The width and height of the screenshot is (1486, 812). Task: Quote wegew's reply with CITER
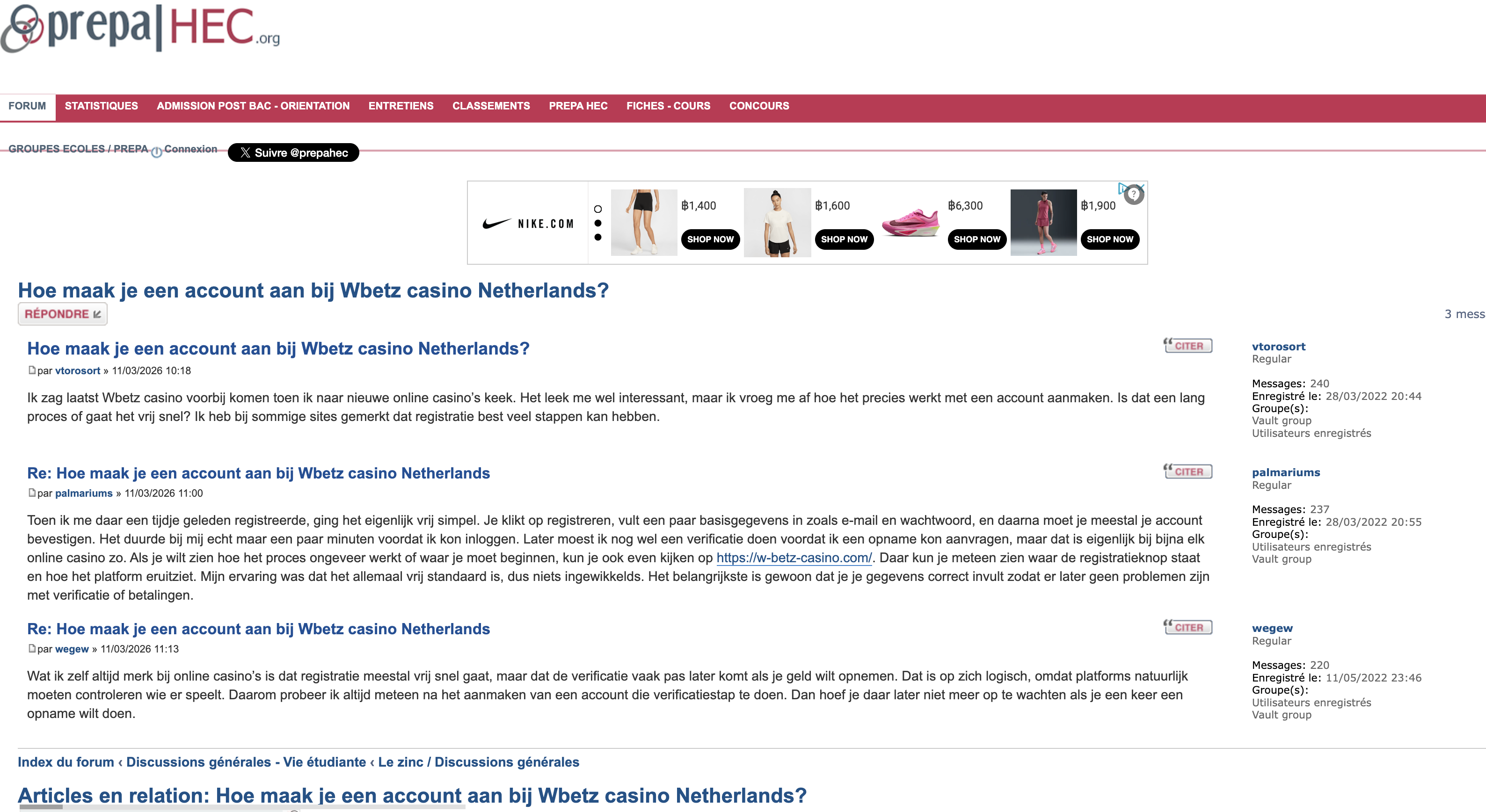click(x=1188, y=627)
